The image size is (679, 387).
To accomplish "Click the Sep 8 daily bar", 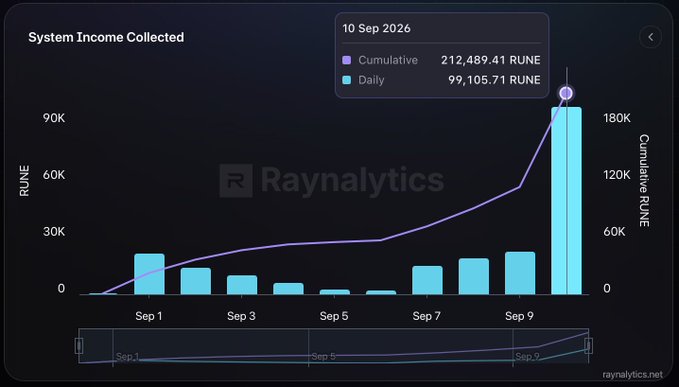I will [474, 276].
